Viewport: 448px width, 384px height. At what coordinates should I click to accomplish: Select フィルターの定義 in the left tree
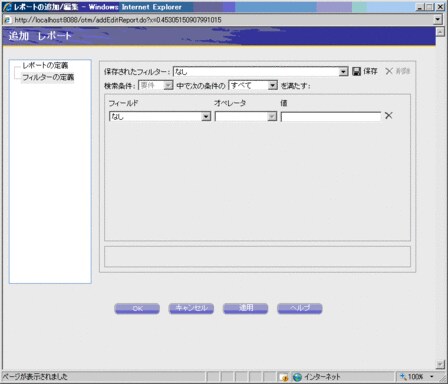48,77
